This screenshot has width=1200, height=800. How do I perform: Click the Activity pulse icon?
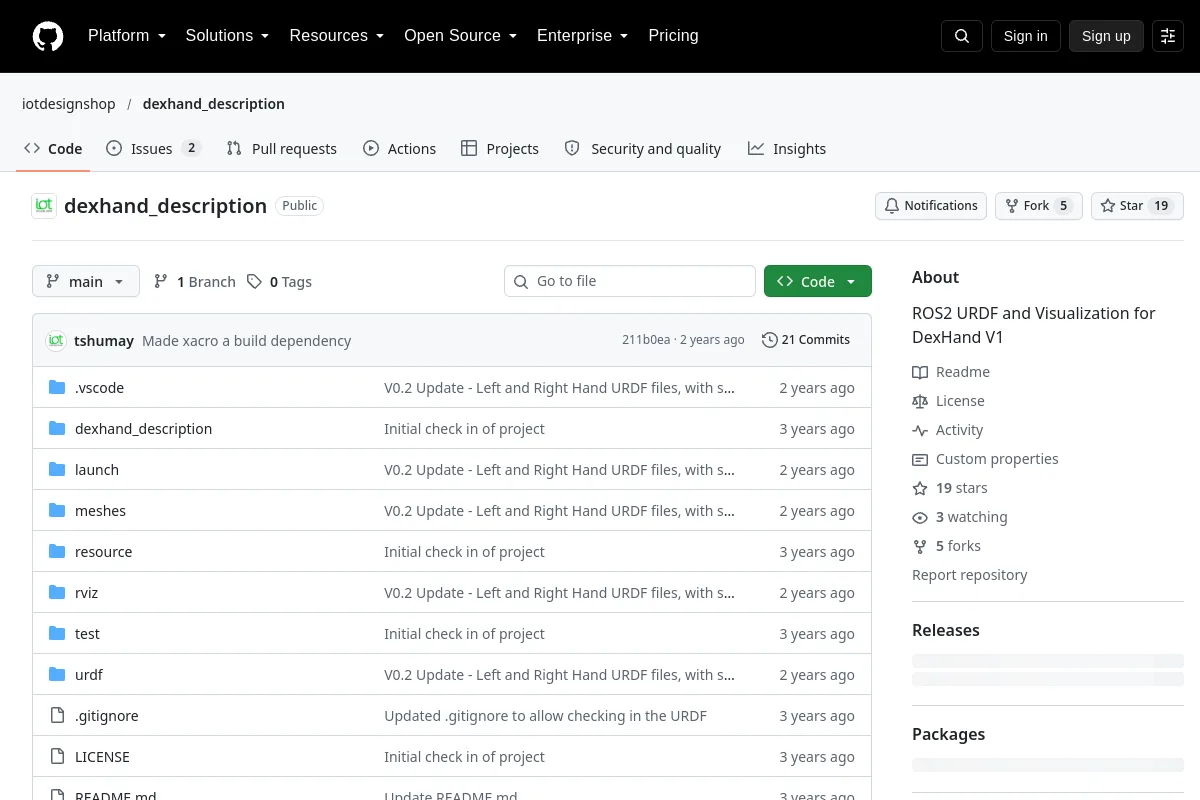pos(920,430)
